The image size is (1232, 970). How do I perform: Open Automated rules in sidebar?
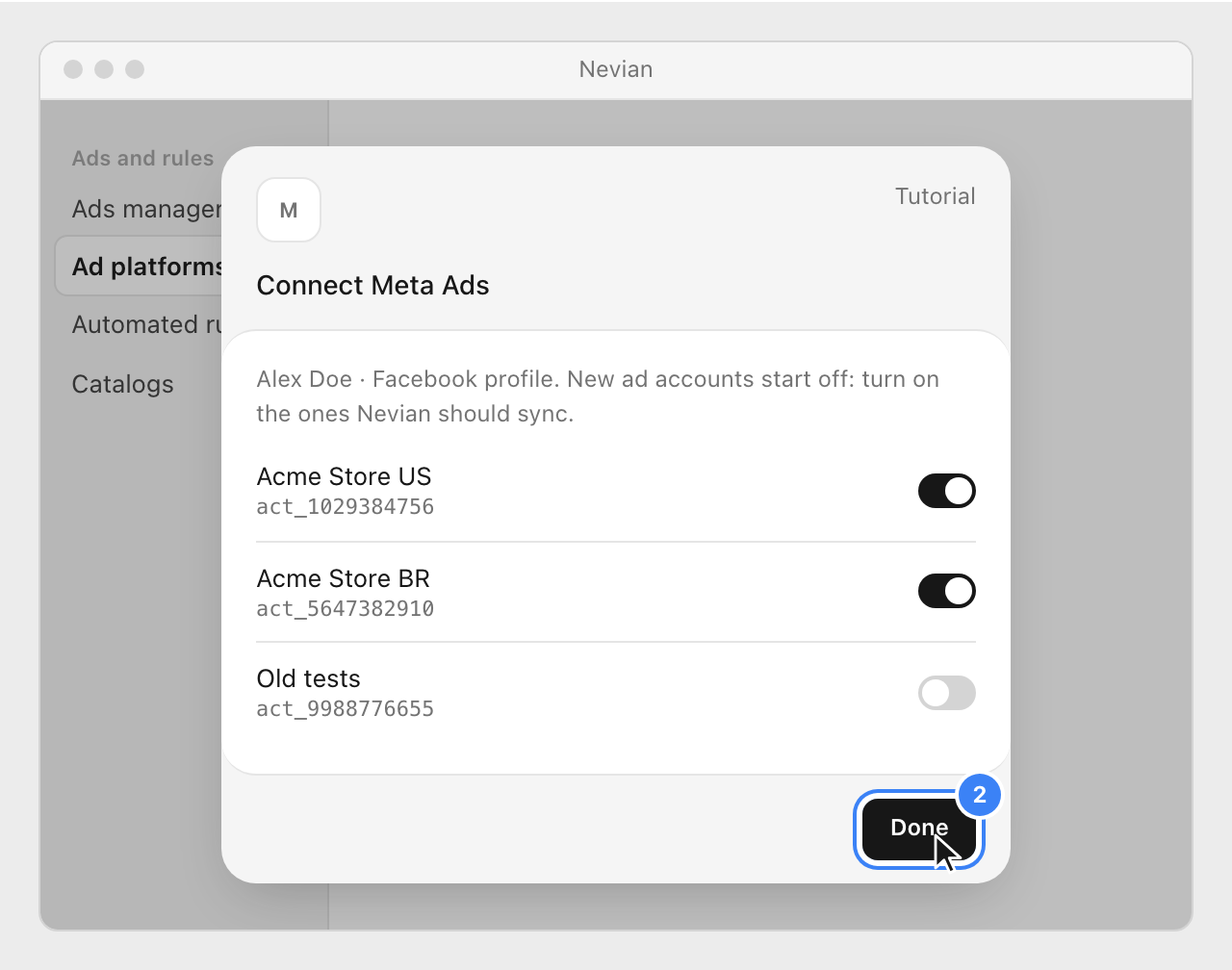[x=146, y=324]
